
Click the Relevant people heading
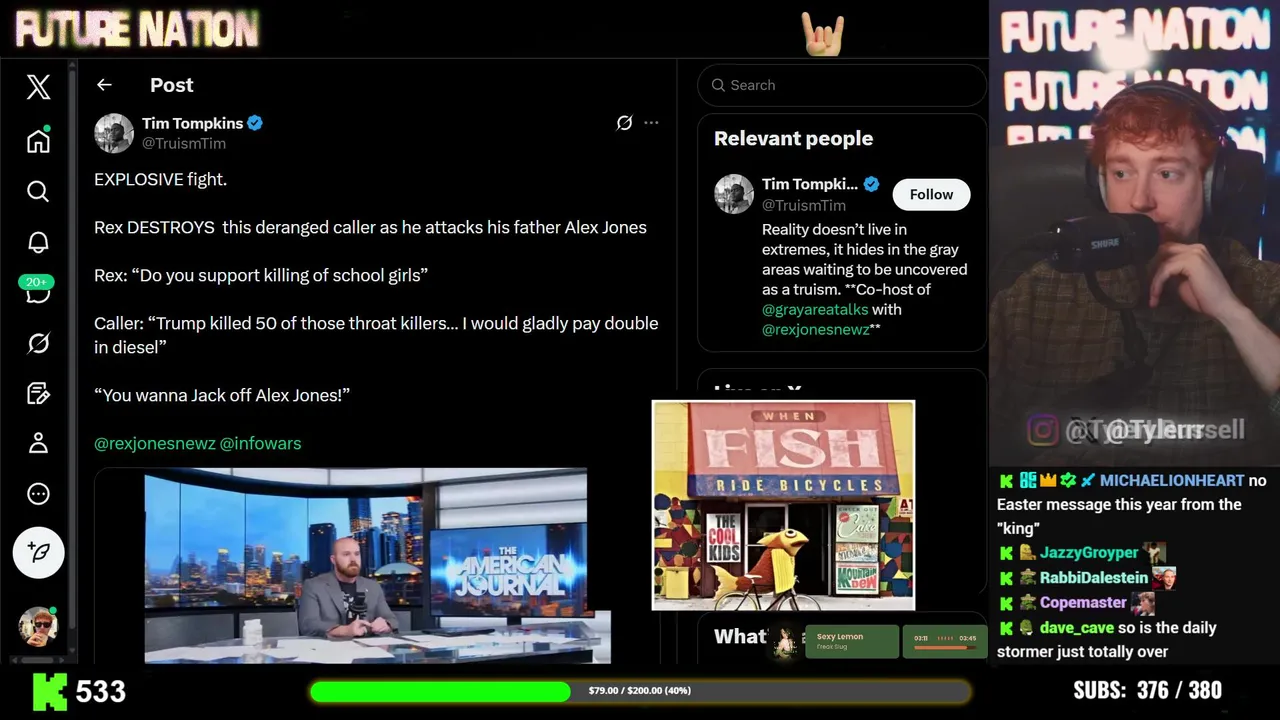[x=793, y=138]
